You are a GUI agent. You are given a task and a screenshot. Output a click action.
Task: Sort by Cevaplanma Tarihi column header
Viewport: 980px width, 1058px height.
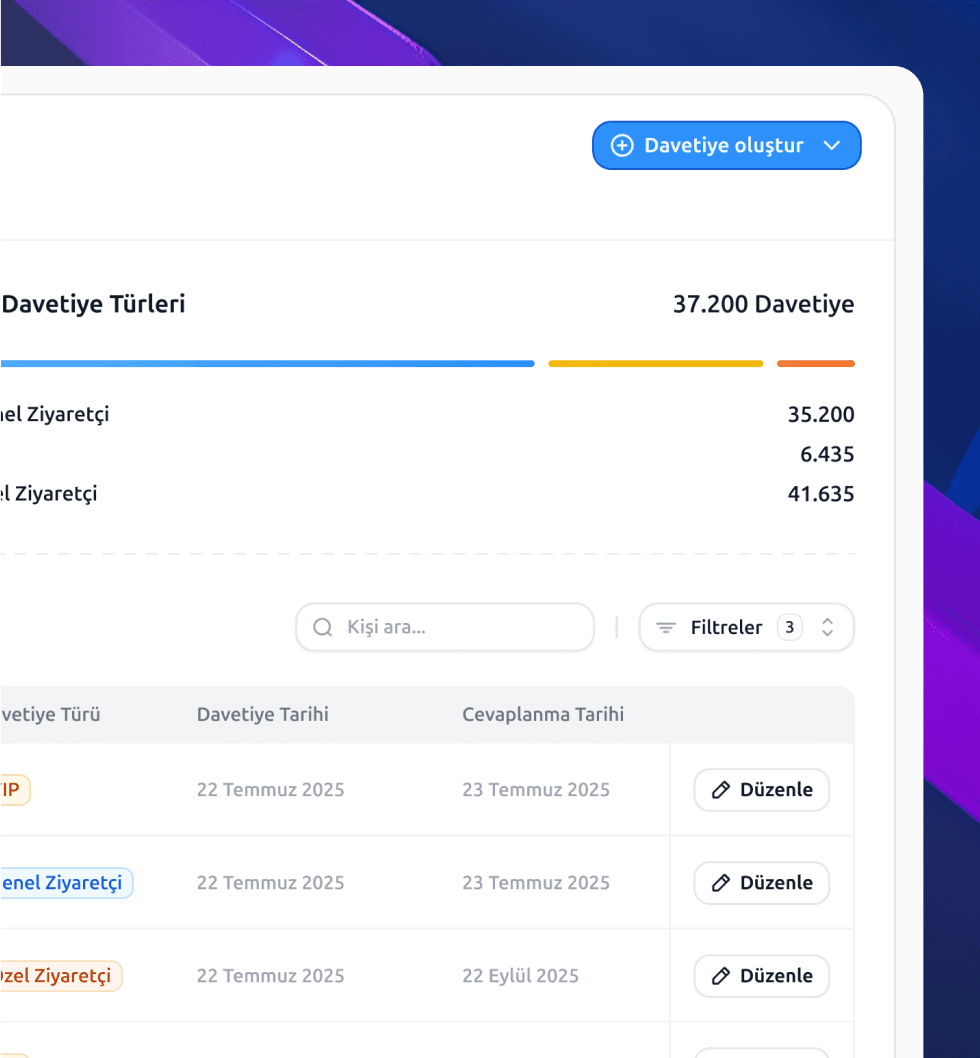tap(542, 714)
